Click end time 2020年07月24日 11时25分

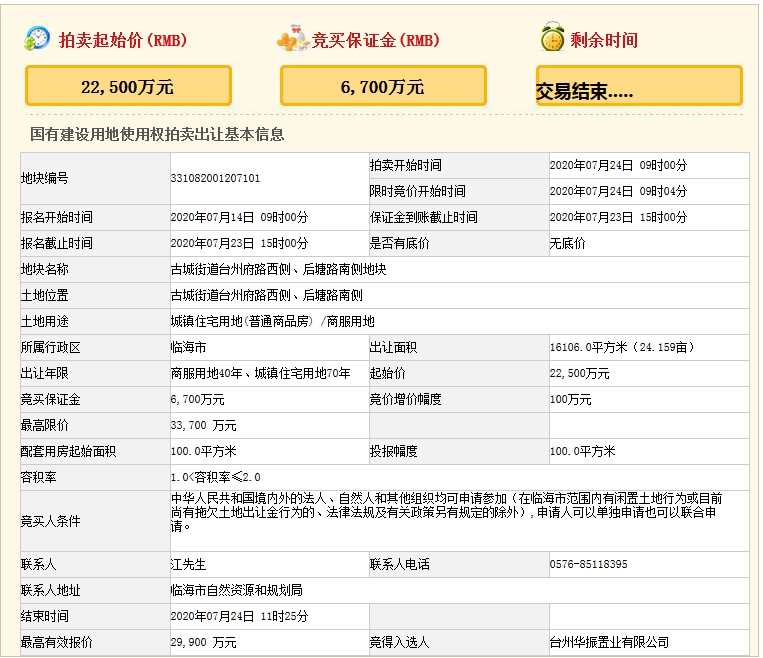click(x=239, y=617)
